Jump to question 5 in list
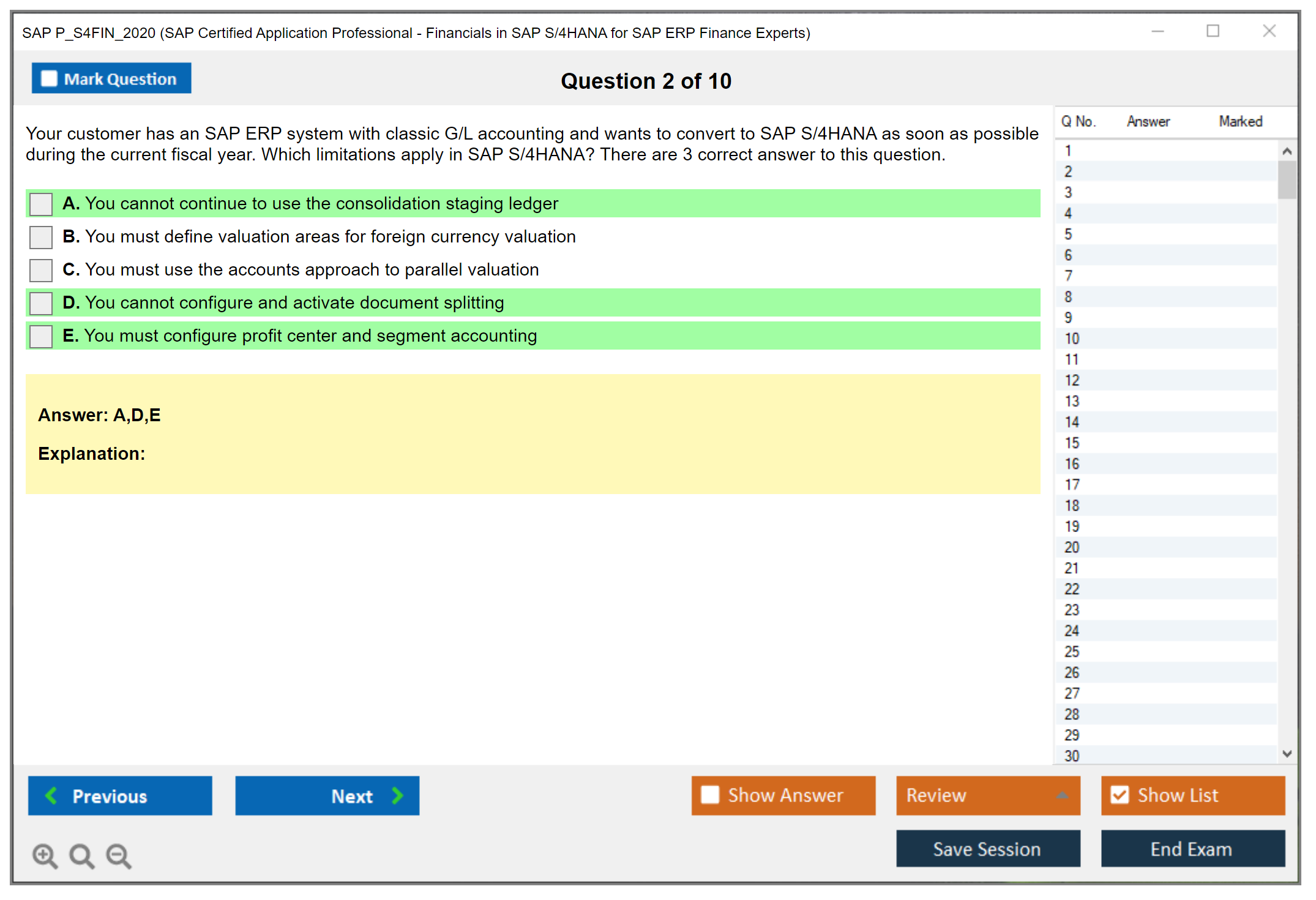1316x900 pixels. coord(1068,234)
